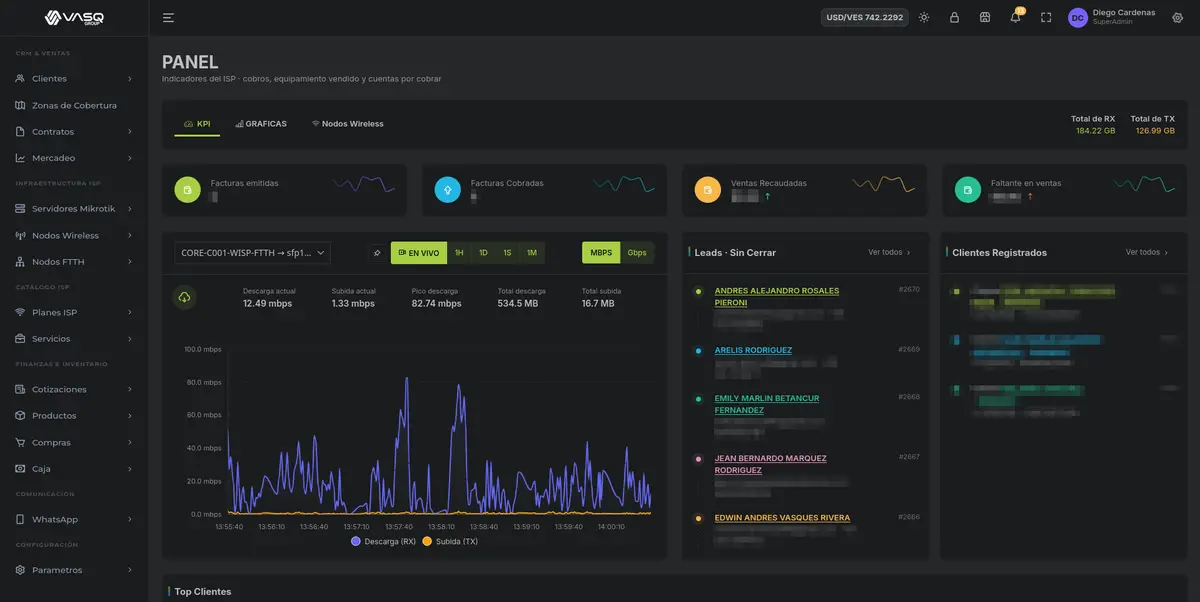Switch the chart units to Gbps

637,253
